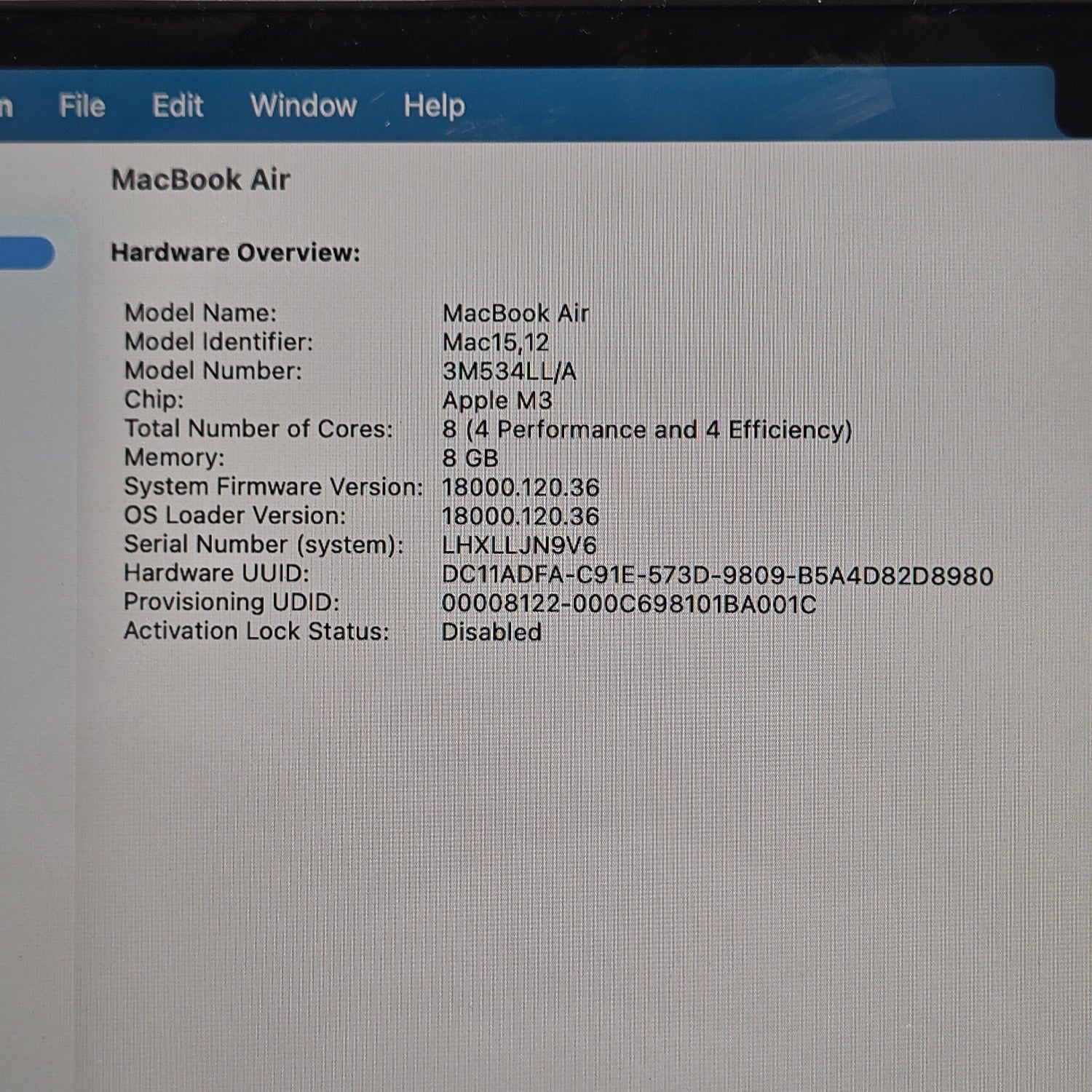
Task: Select the System Firmware Version number 18000.120.36
Action: pyautogui.click(x=521, y=488)
